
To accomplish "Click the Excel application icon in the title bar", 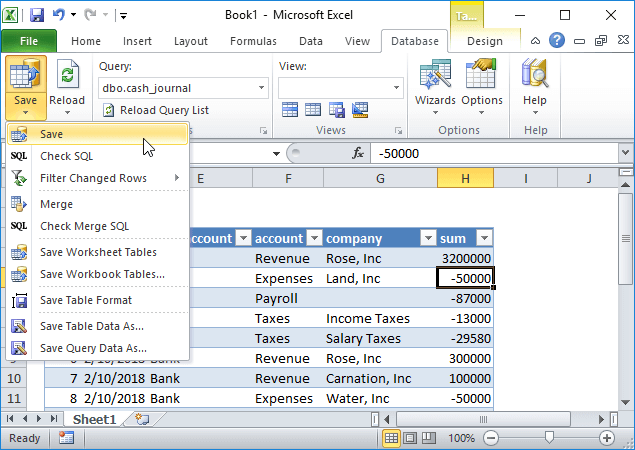I will (10, 15).
